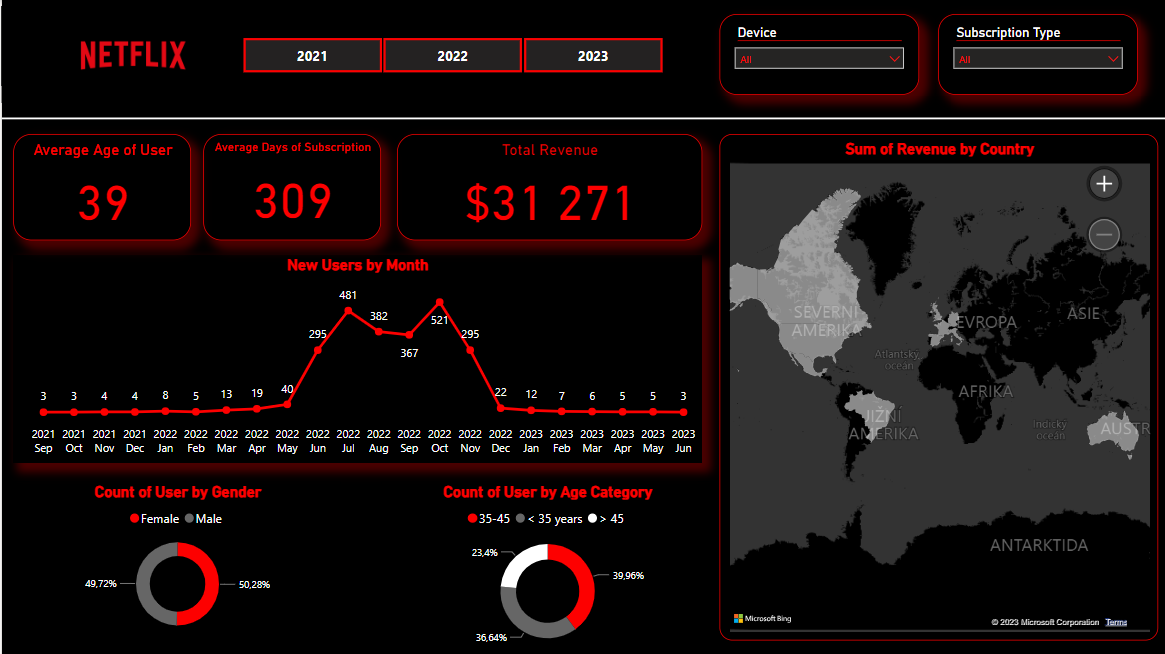Click the 295 data point for 2022 Jun
1165x654 pixels.
tap(317, 350)
